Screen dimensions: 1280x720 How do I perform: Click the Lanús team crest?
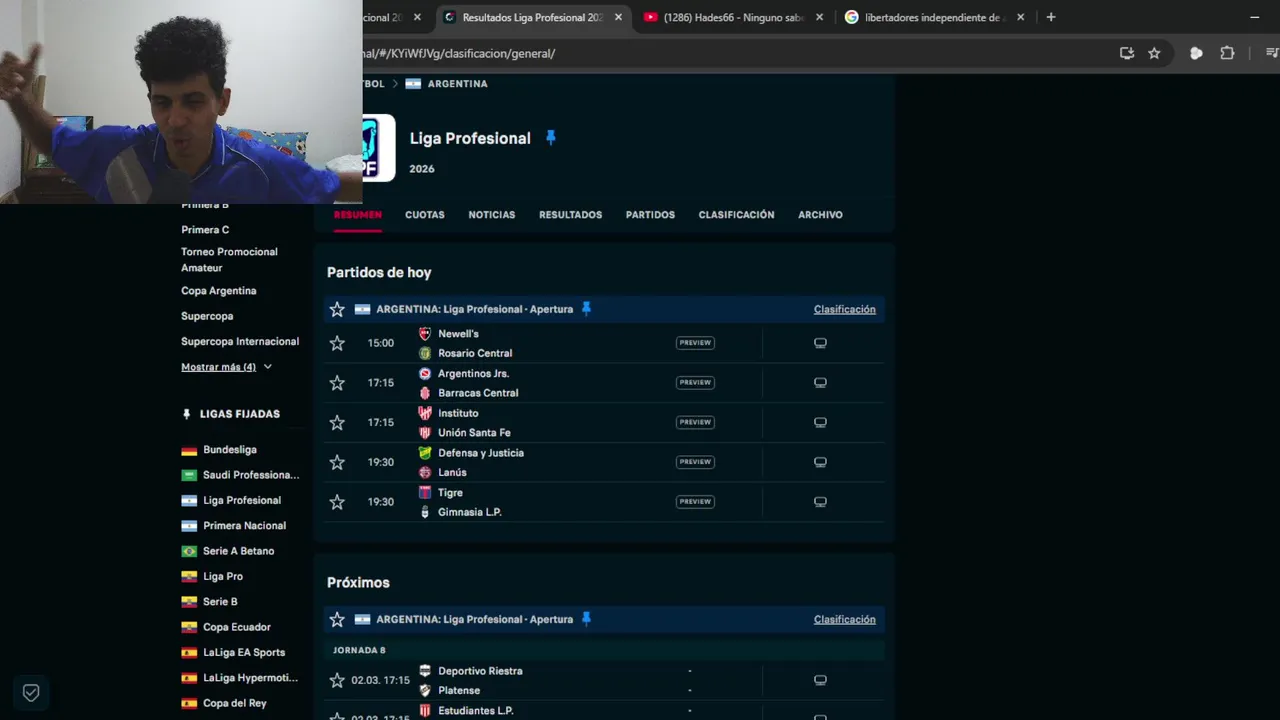(x=425, y=472)
